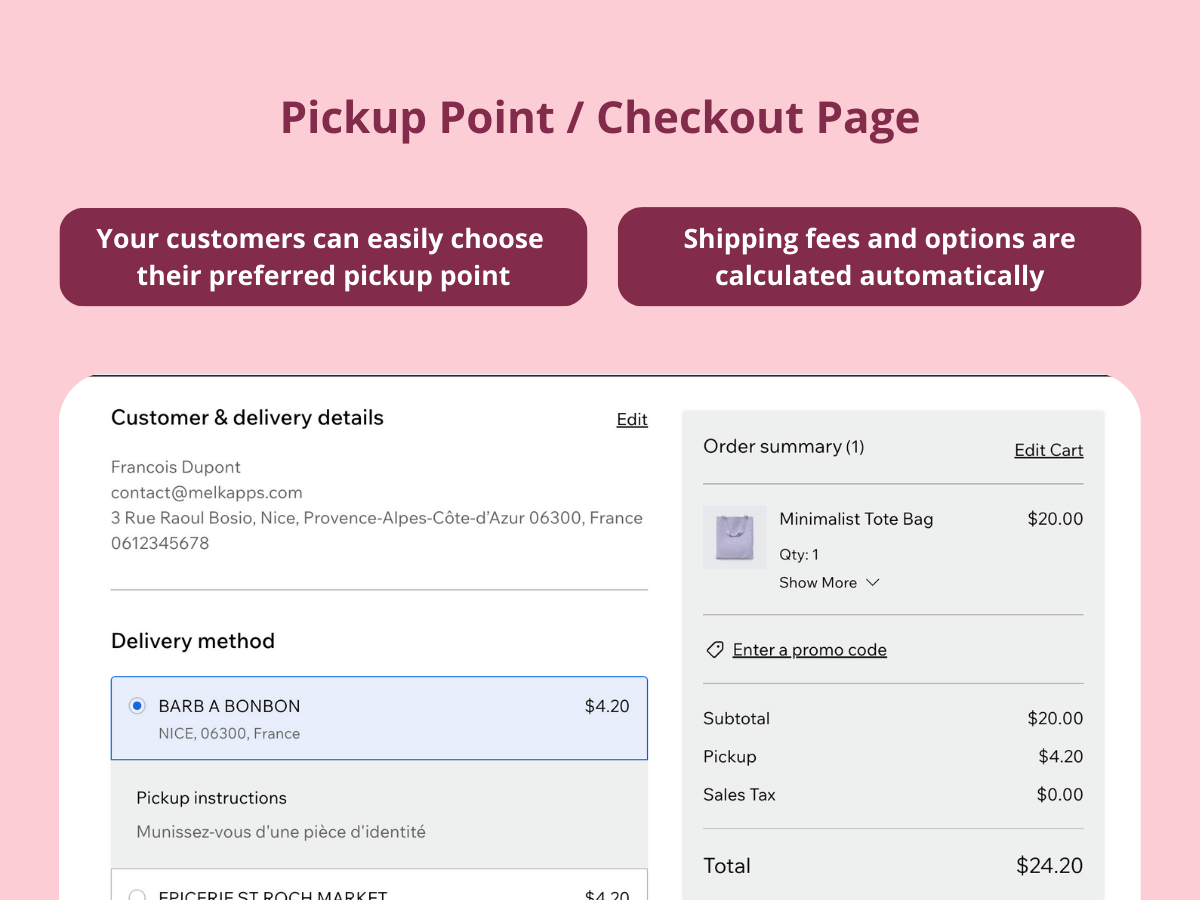Viewport: 1200px width, 900px height.
Task: Open the Edit Cart link
Action: [1048, 450]
